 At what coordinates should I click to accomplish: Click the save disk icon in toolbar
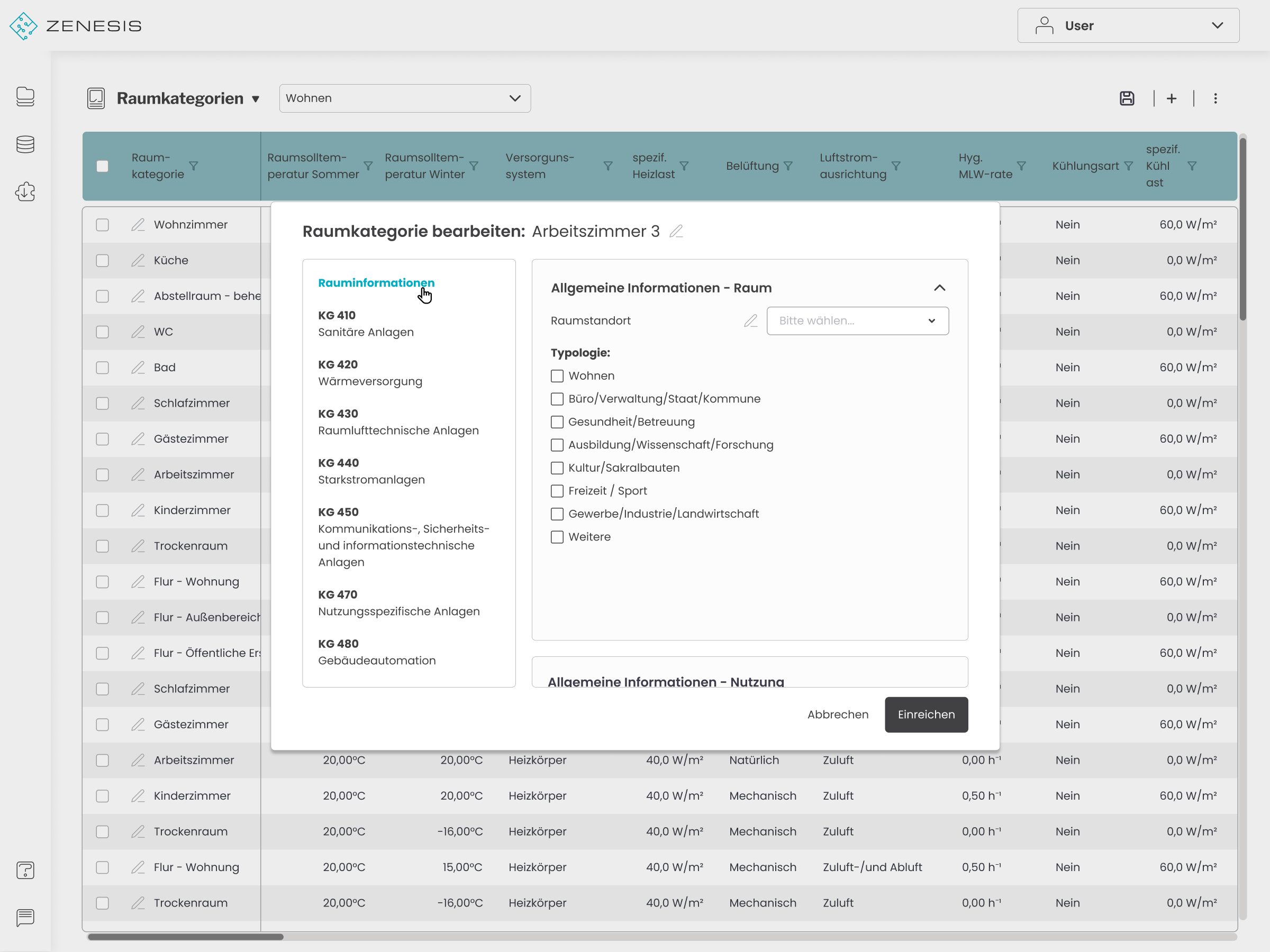tap(1127, 98)
